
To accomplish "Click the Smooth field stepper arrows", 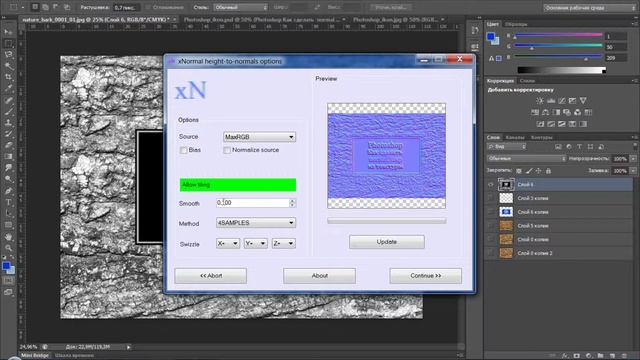I will click(292, 203).
